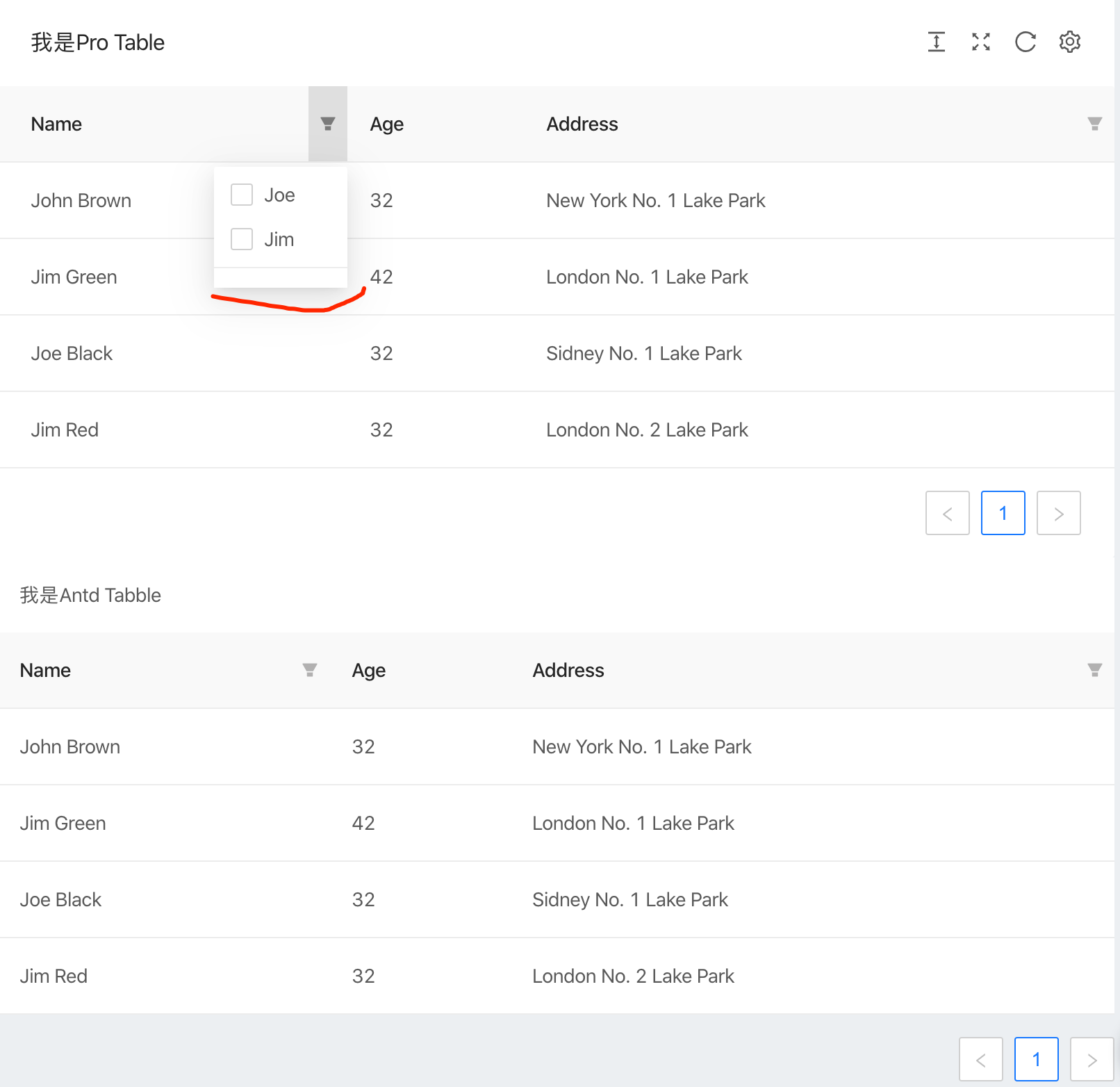The width and height of the screenshot is (1120, 1087).
Task: Click the Jim entry in the filter menu
Action: pos(279,239)
